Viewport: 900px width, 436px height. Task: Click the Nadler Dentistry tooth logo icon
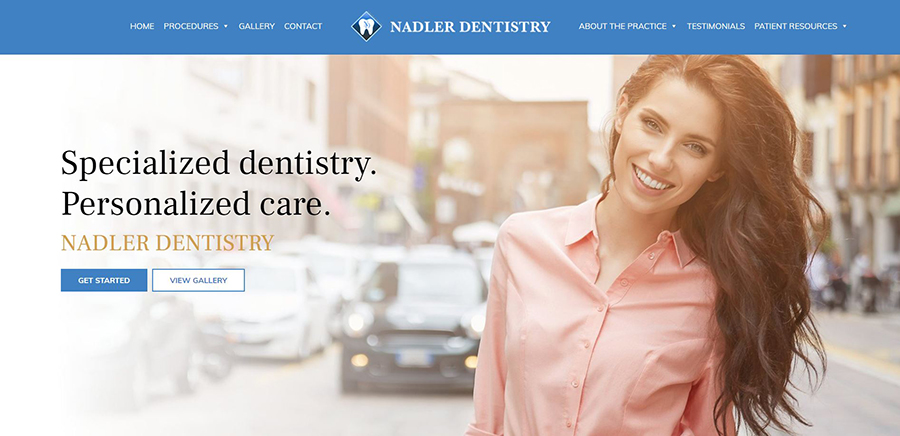[x=366, y=26]
